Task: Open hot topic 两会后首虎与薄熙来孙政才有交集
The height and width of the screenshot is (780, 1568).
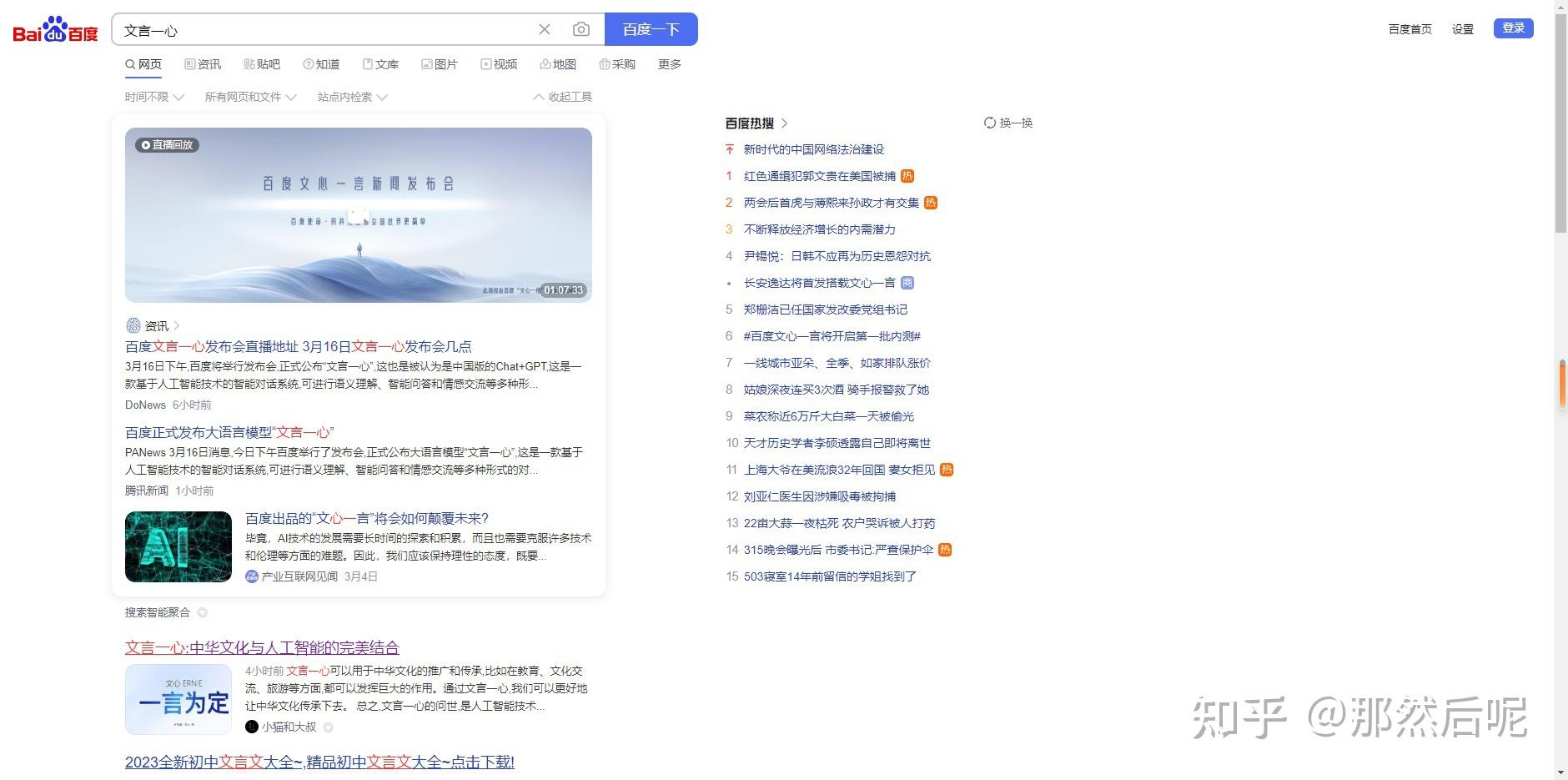Action: tap(832, 203)
